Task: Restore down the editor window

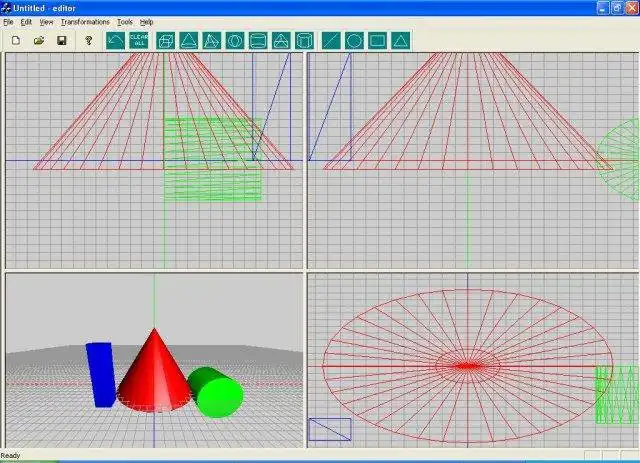Action: [x=617, y=8]
